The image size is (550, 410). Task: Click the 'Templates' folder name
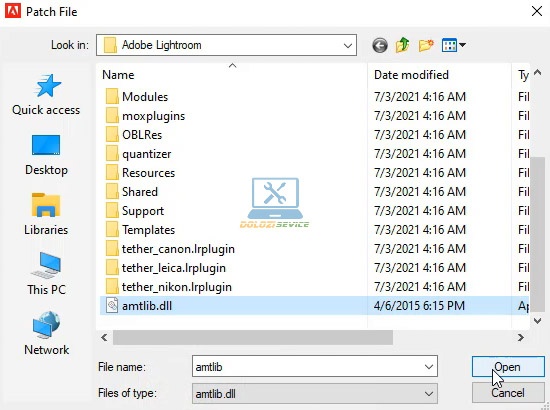click(148, 230)
